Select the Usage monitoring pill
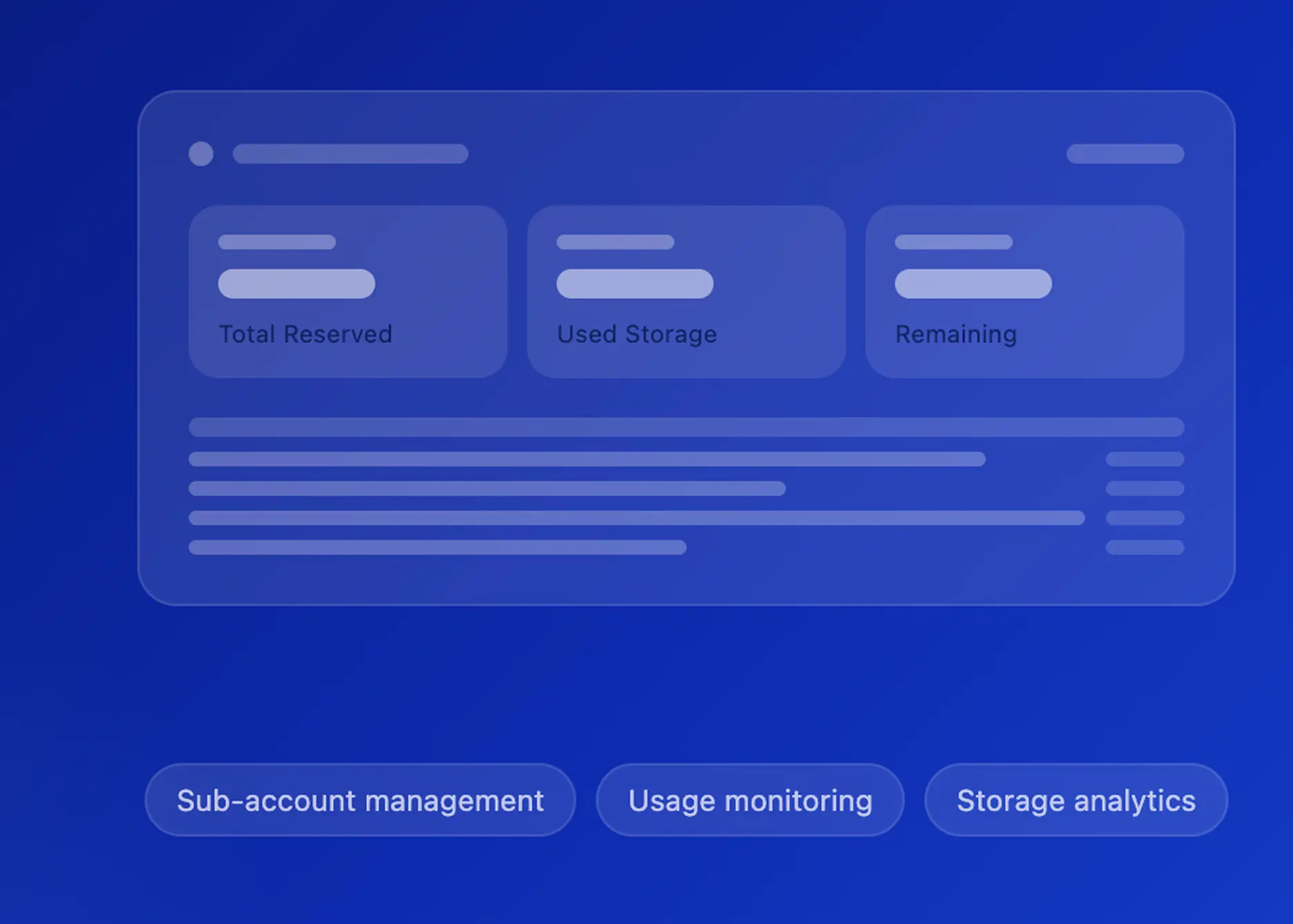 pyautogui.click(x=750, y=800)
